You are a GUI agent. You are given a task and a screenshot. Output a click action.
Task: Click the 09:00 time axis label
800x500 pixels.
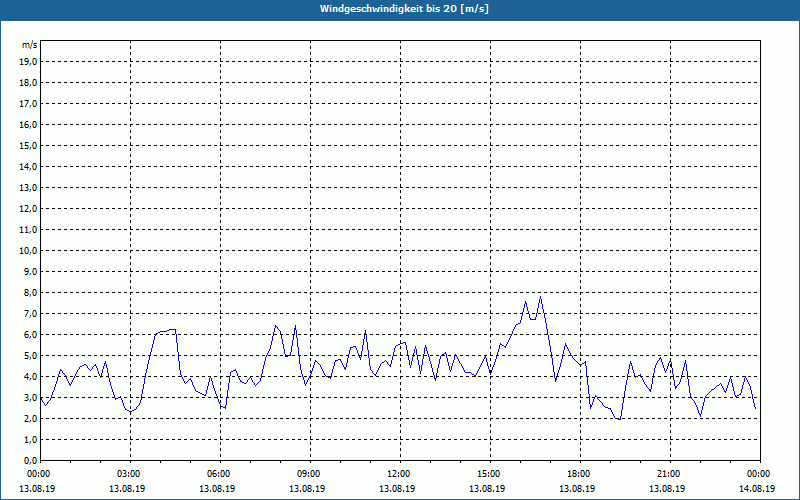(x=310, y=474)
